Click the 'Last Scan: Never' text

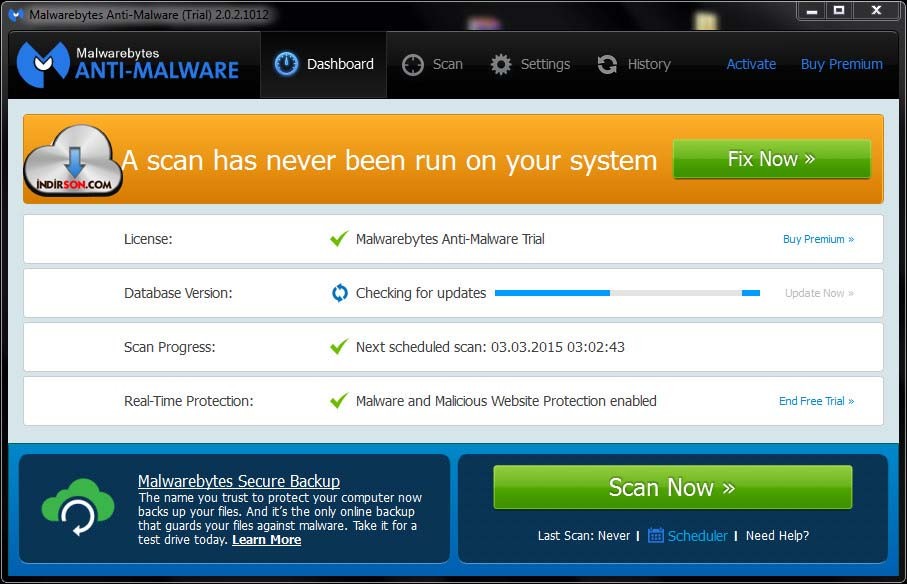click(x=584, y=536)
